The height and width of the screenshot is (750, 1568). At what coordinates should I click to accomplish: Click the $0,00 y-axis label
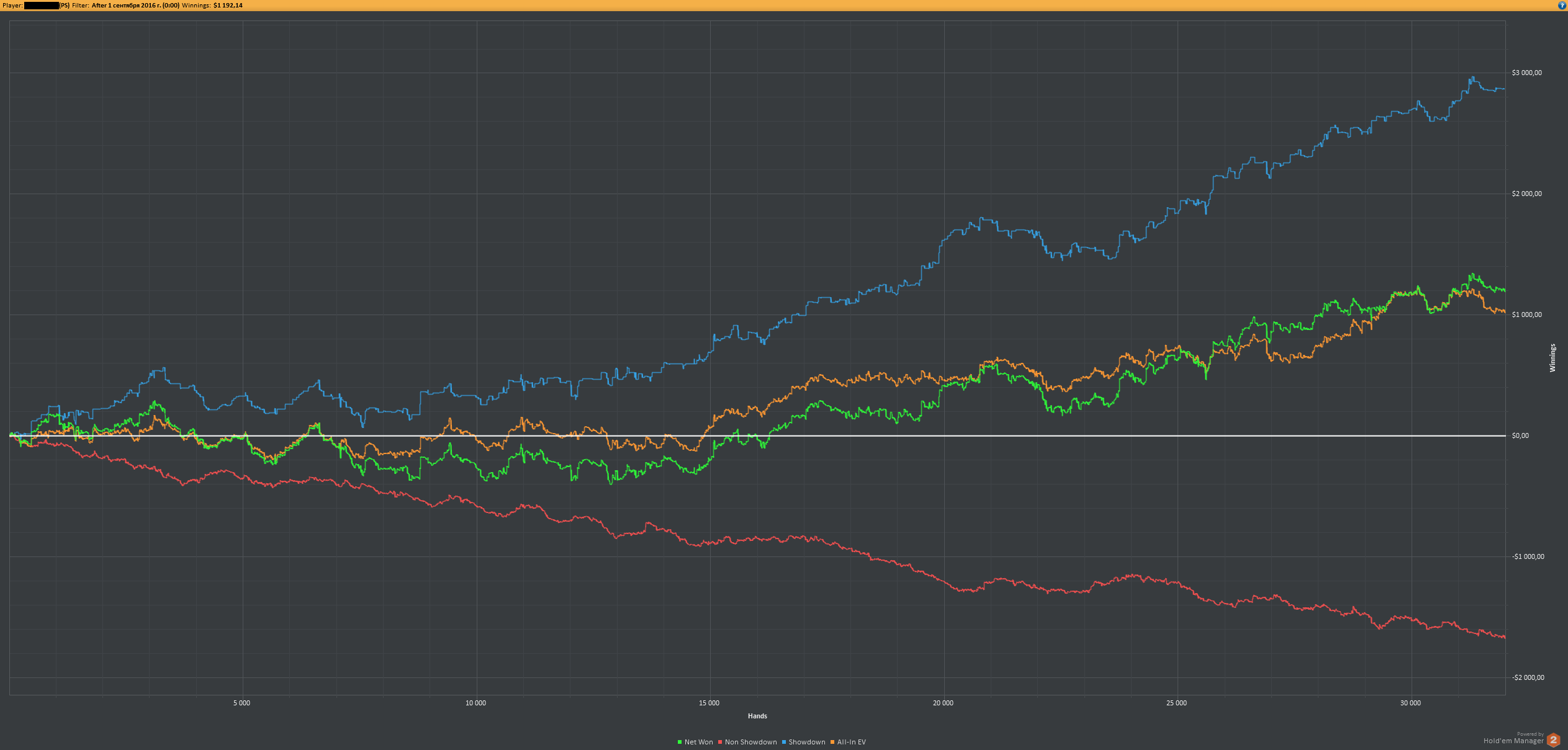click(1520, 435)
